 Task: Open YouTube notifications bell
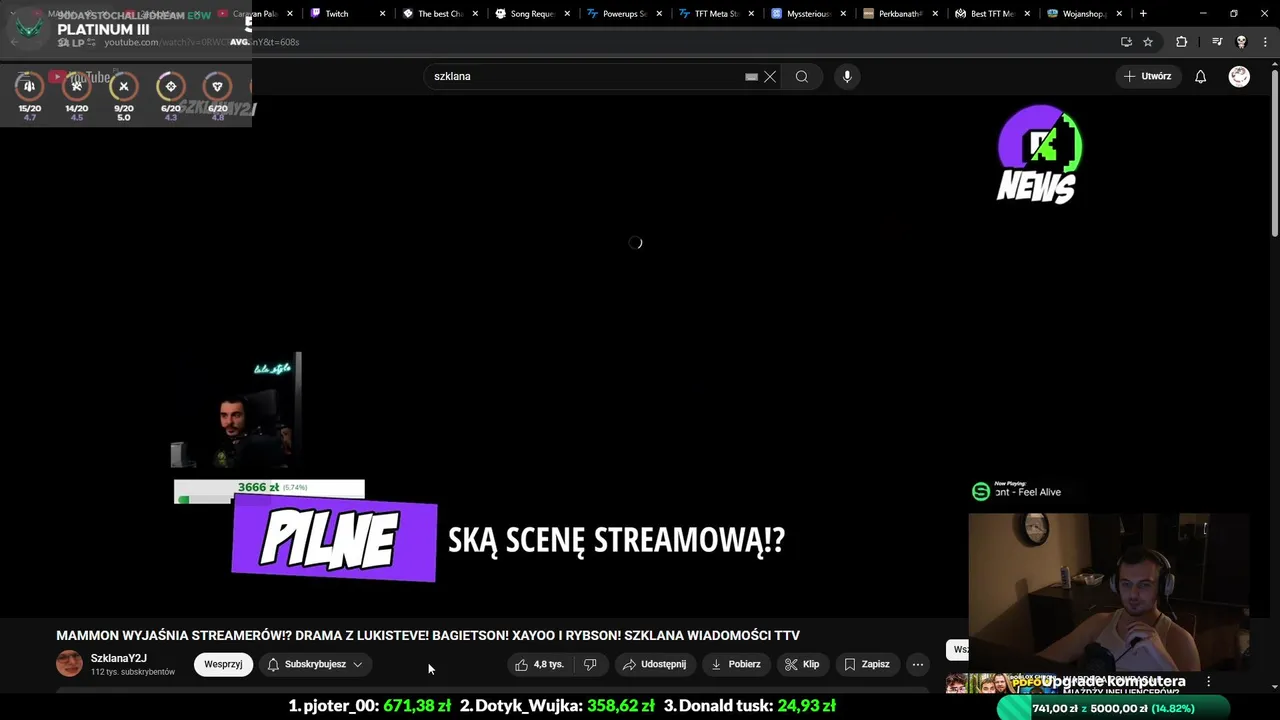[x=1201, y=76]
